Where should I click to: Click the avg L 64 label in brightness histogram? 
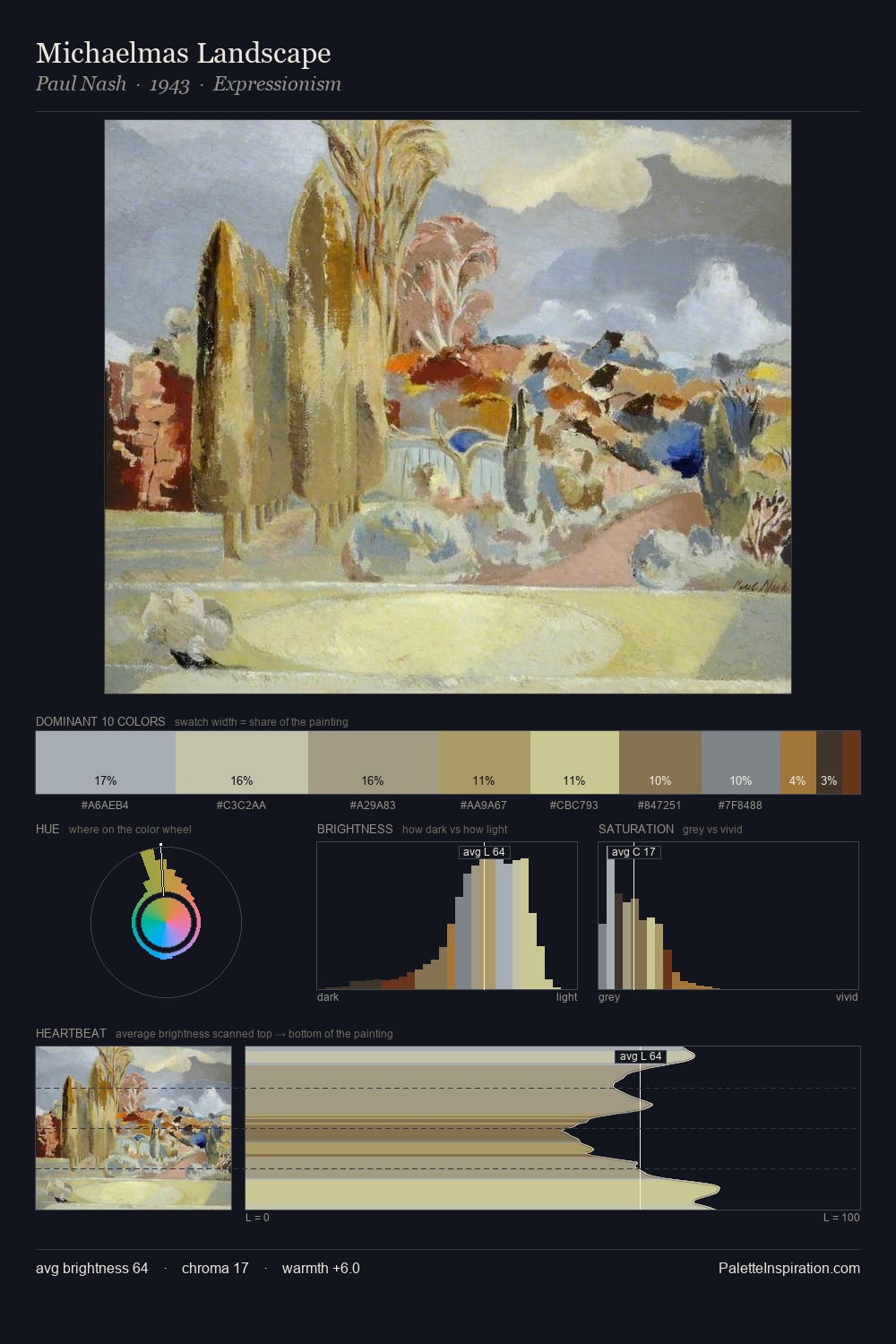coord(484,851)
